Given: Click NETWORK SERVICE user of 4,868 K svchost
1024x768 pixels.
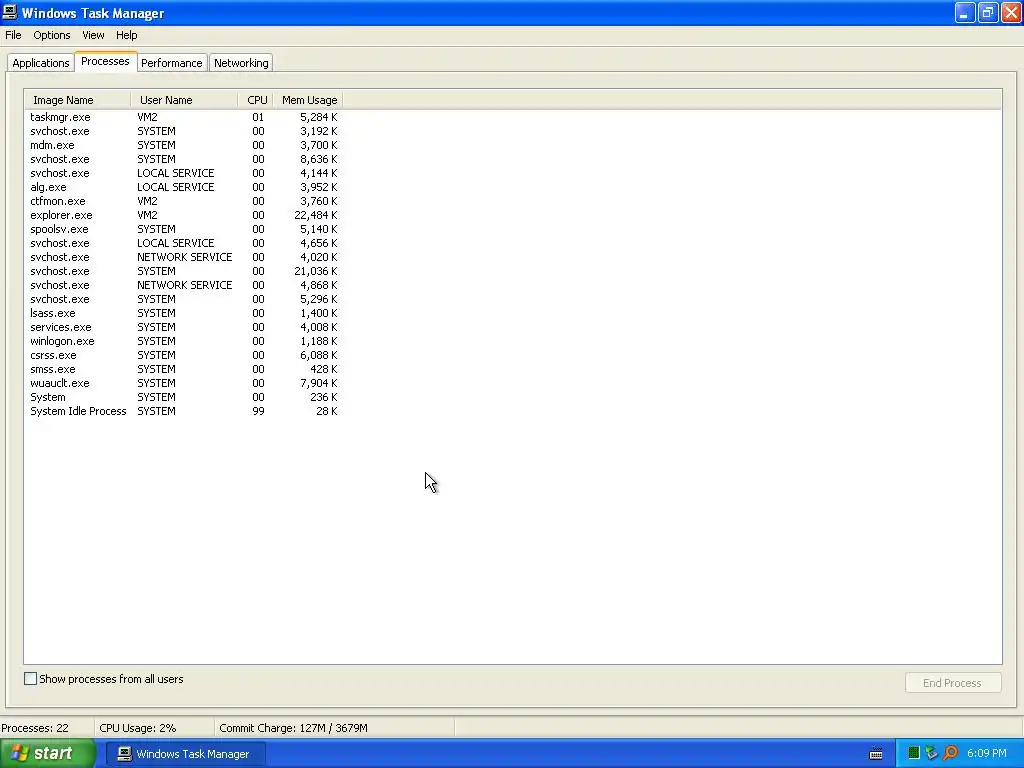Looking at the screenshot, I should pyautogui.click(x=185, y=285).
